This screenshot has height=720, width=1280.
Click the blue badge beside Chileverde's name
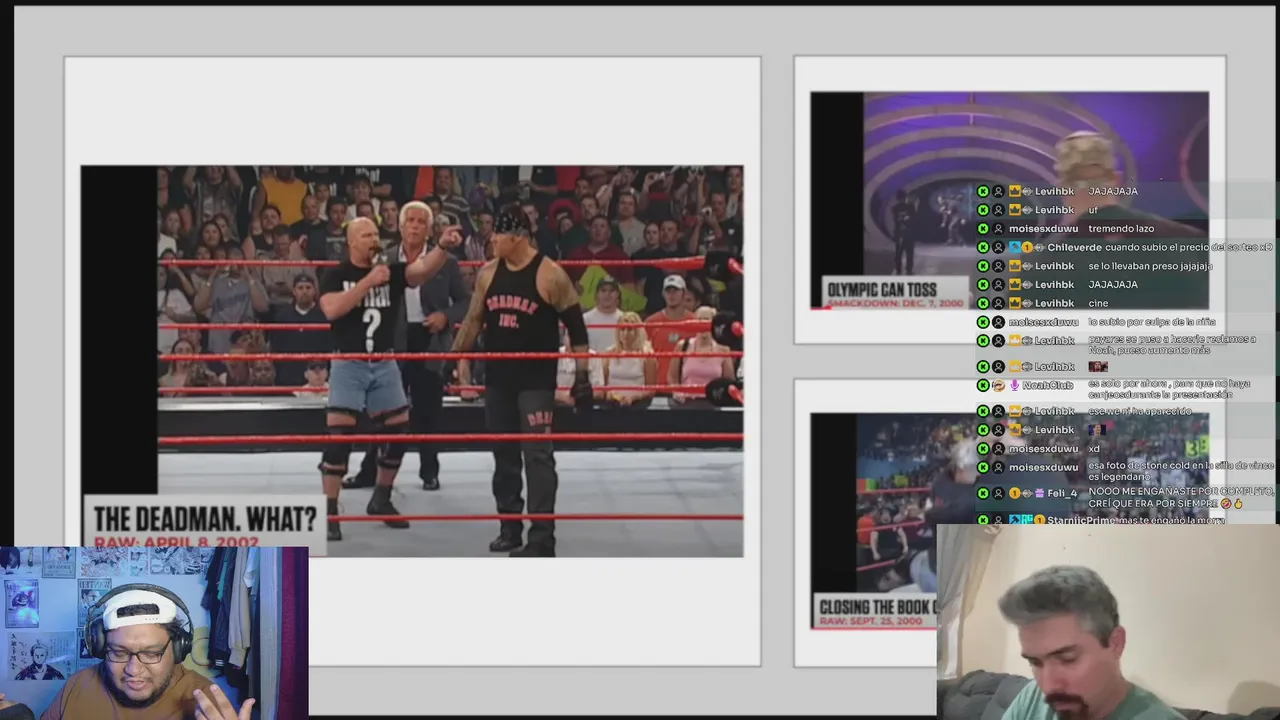tap(1014, 247)
